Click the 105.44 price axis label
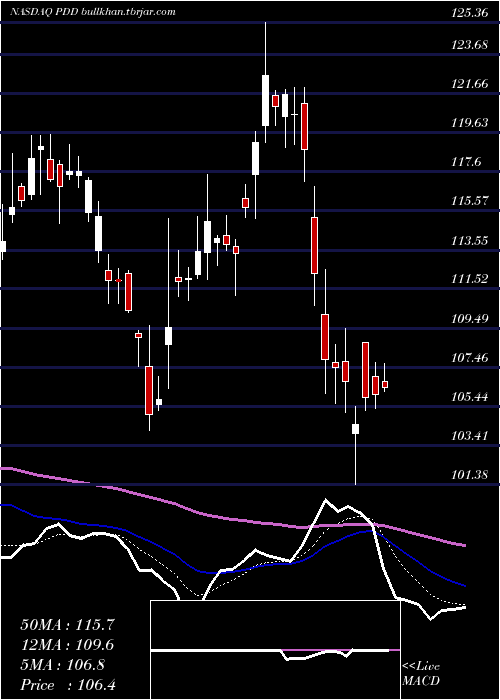The image size is (500, 700). coord(469,397)
